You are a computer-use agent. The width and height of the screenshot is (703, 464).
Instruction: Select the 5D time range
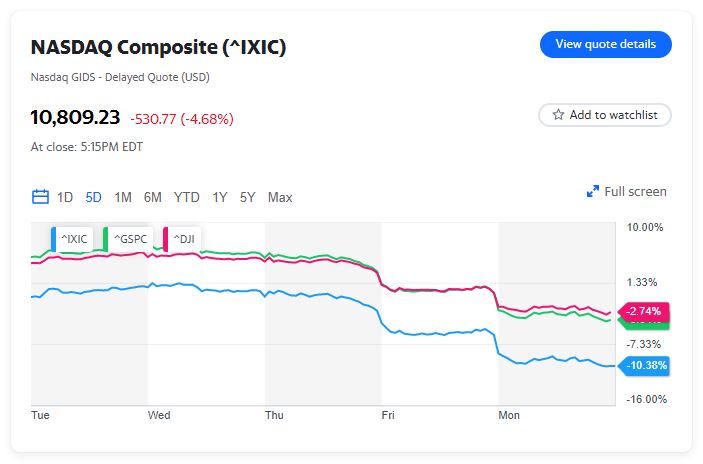coord(94,197)
